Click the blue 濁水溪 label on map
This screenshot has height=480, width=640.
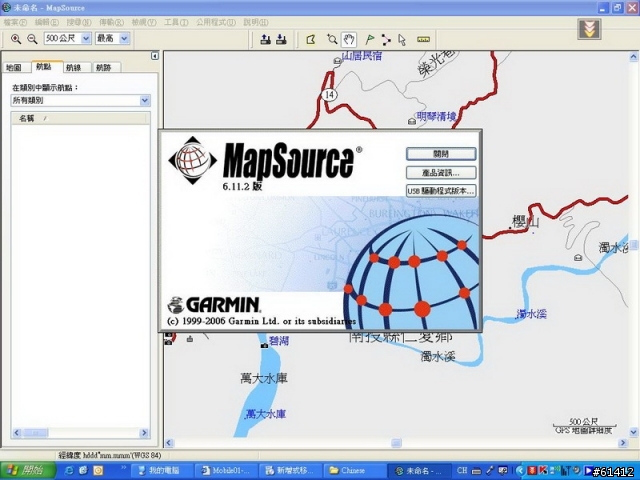pos(531,314)
